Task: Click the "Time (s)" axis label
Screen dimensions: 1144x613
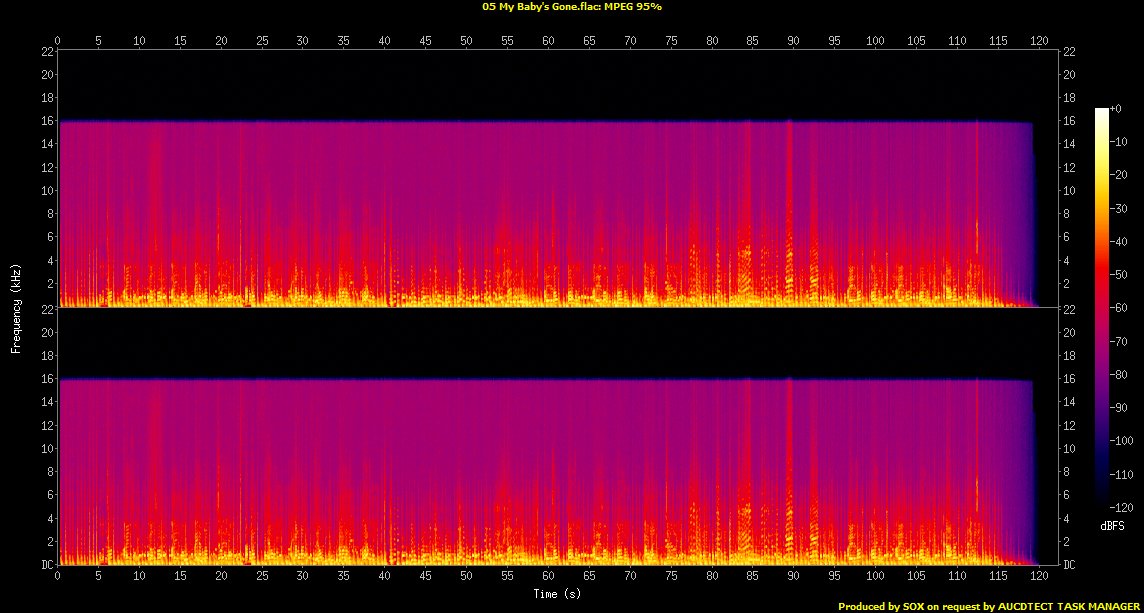Action: [x=548, y=594]
